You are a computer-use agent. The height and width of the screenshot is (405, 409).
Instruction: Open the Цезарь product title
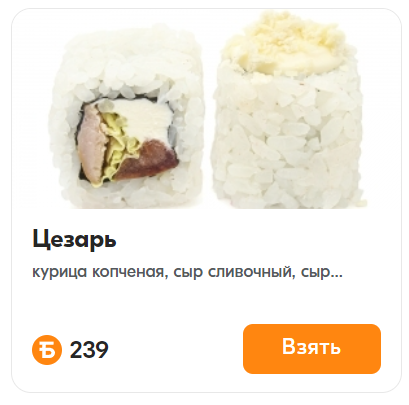click(74, 239)
